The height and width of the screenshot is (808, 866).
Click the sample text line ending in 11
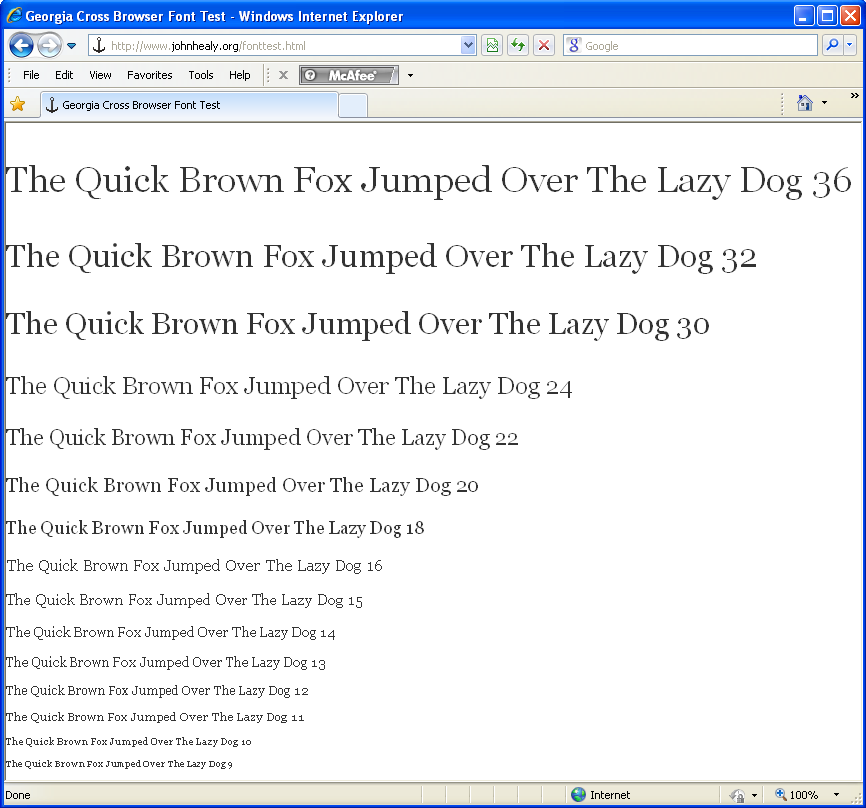pos(155,717)
